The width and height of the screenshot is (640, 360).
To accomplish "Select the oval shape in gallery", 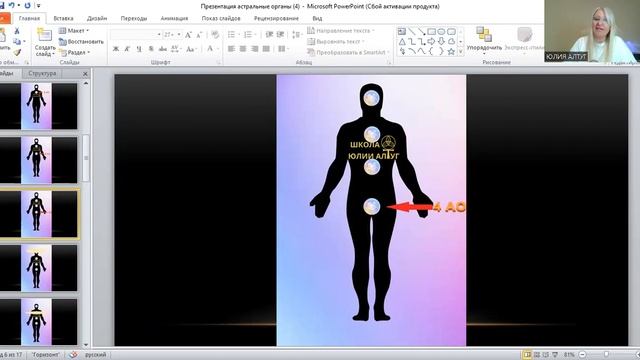I will point(441,31).
